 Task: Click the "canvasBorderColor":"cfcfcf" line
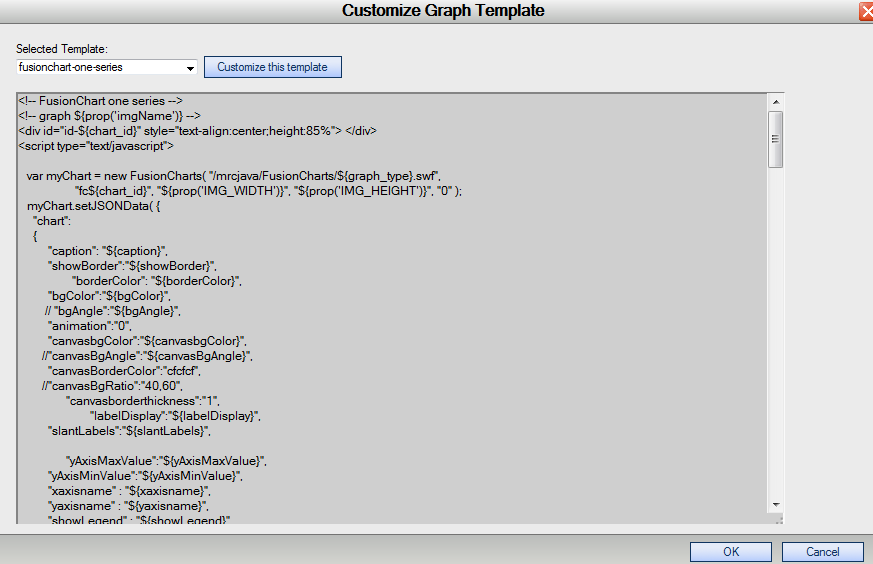coord(125,372)
